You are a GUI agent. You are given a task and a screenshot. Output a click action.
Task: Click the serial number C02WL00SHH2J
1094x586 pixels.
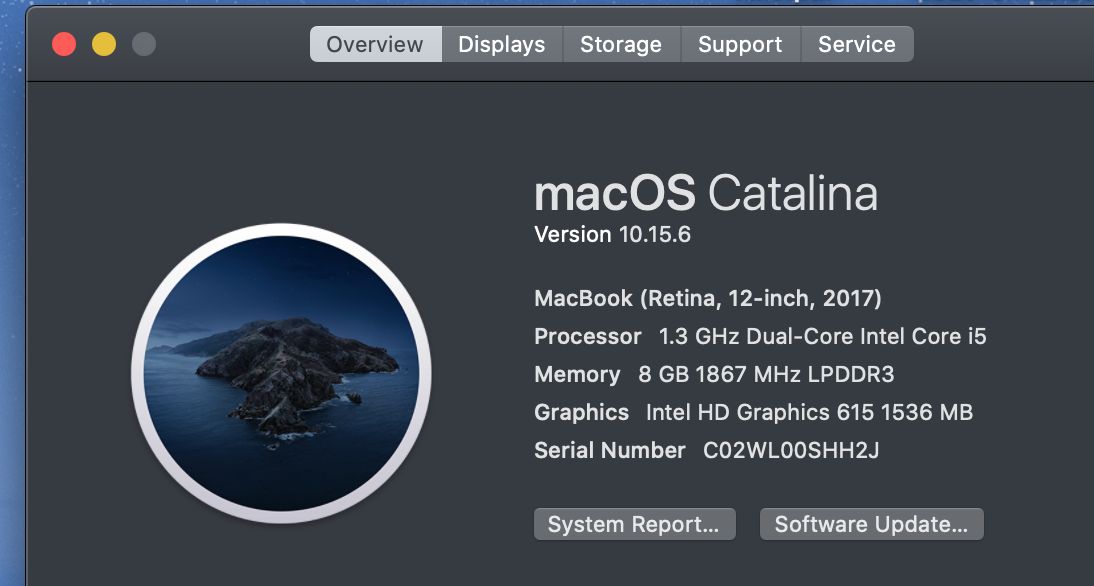[x=791, y=451]
